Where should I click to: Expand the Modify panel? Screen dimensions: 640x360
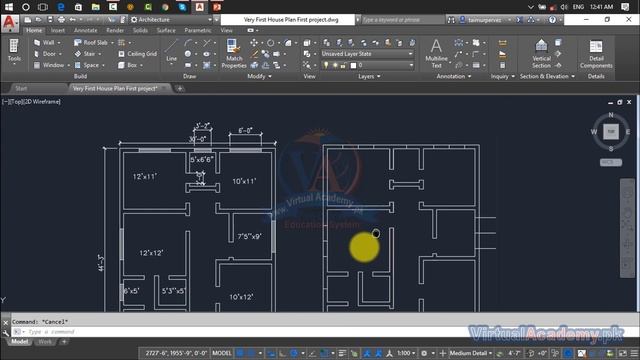pyautogui.click(x=260, y=76)
